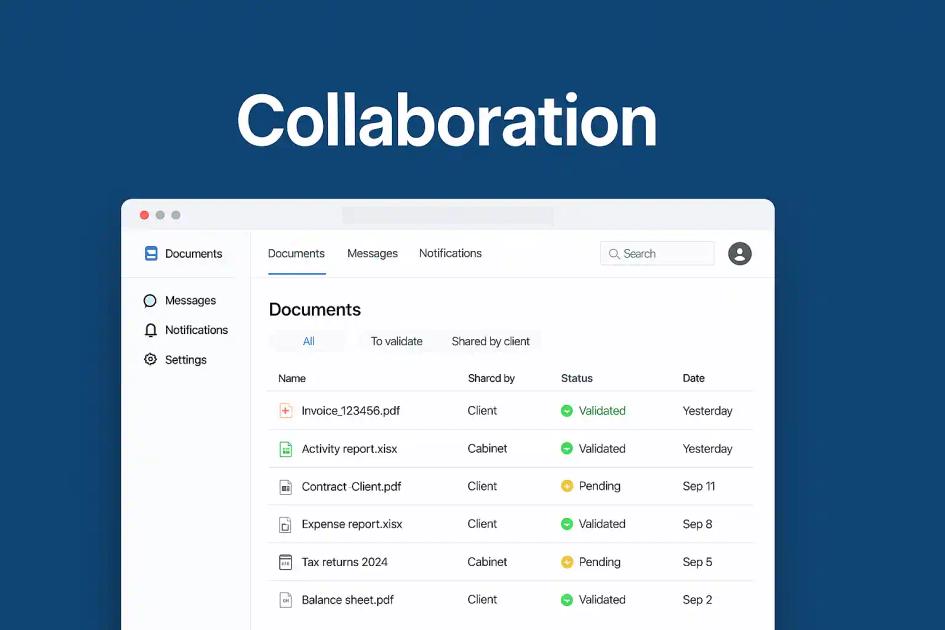This screenshot has width=945, height=630.
Task: Click the Contract-Client.pdf file icon
Action: [286, 487]
